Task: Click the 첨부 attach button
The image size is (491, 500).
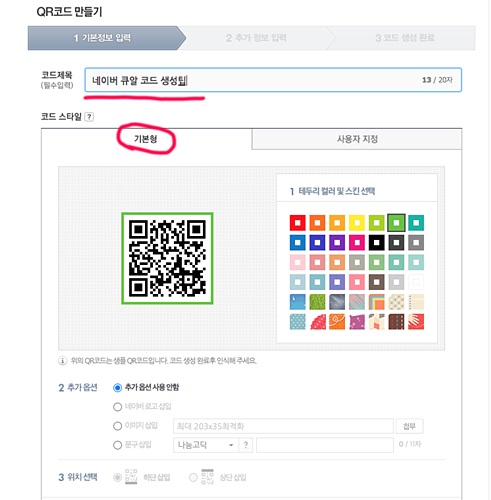Action: [409, 426]
